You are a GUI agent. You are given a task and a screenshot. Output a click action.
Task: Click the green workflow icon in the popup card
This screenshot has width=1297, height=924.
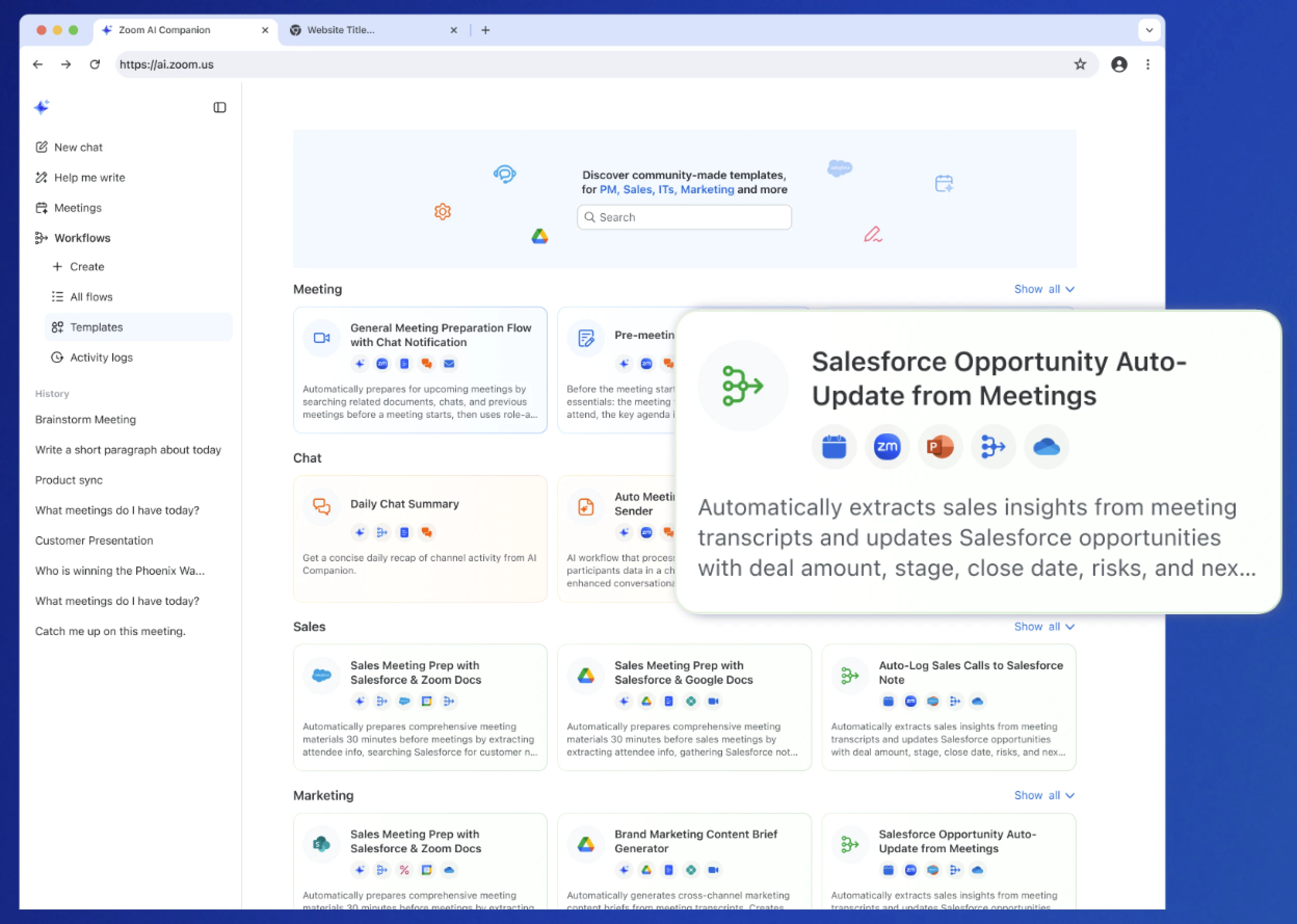click(x=743, y=386)
